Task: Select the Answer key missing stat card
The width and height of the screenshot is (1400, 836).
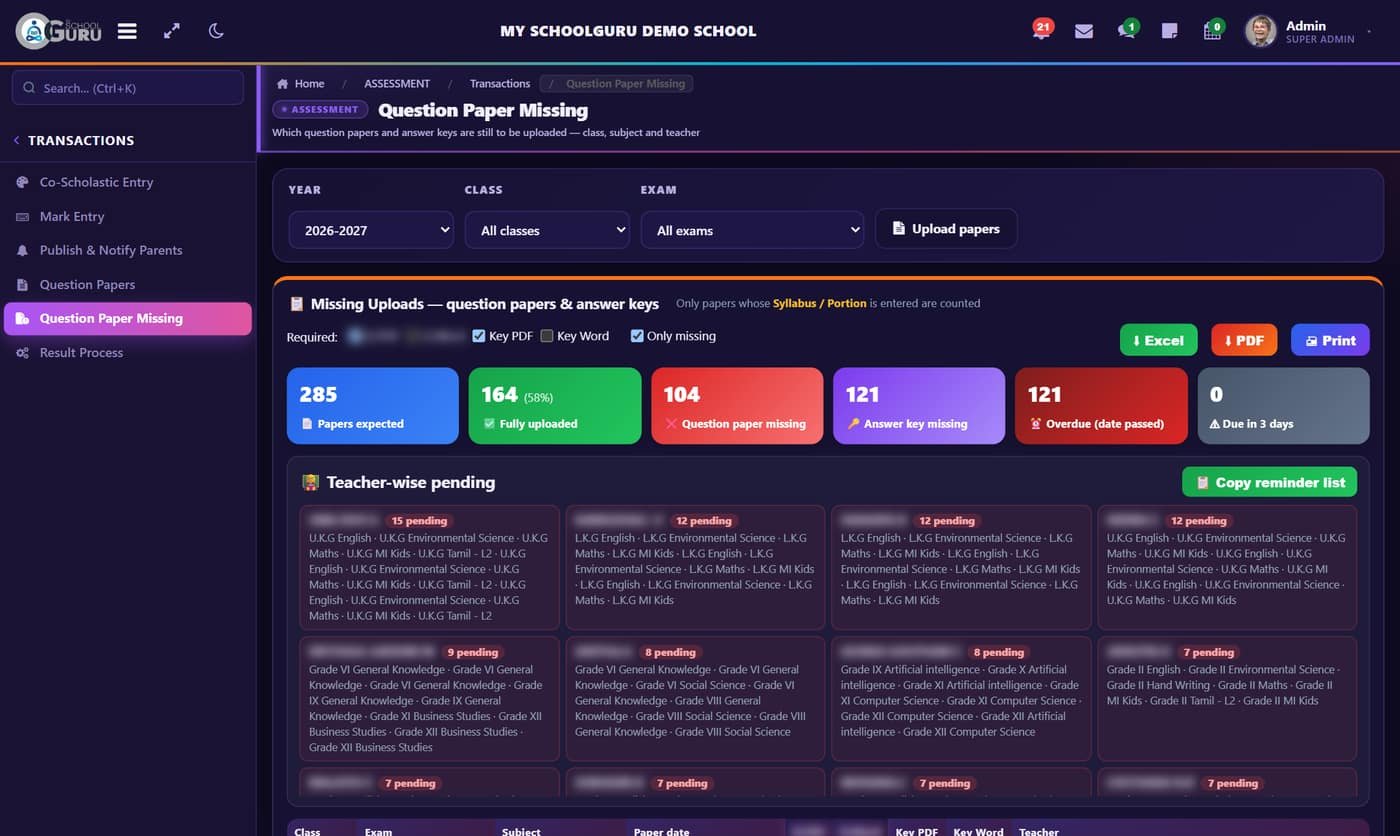Action: pos(919,406)
